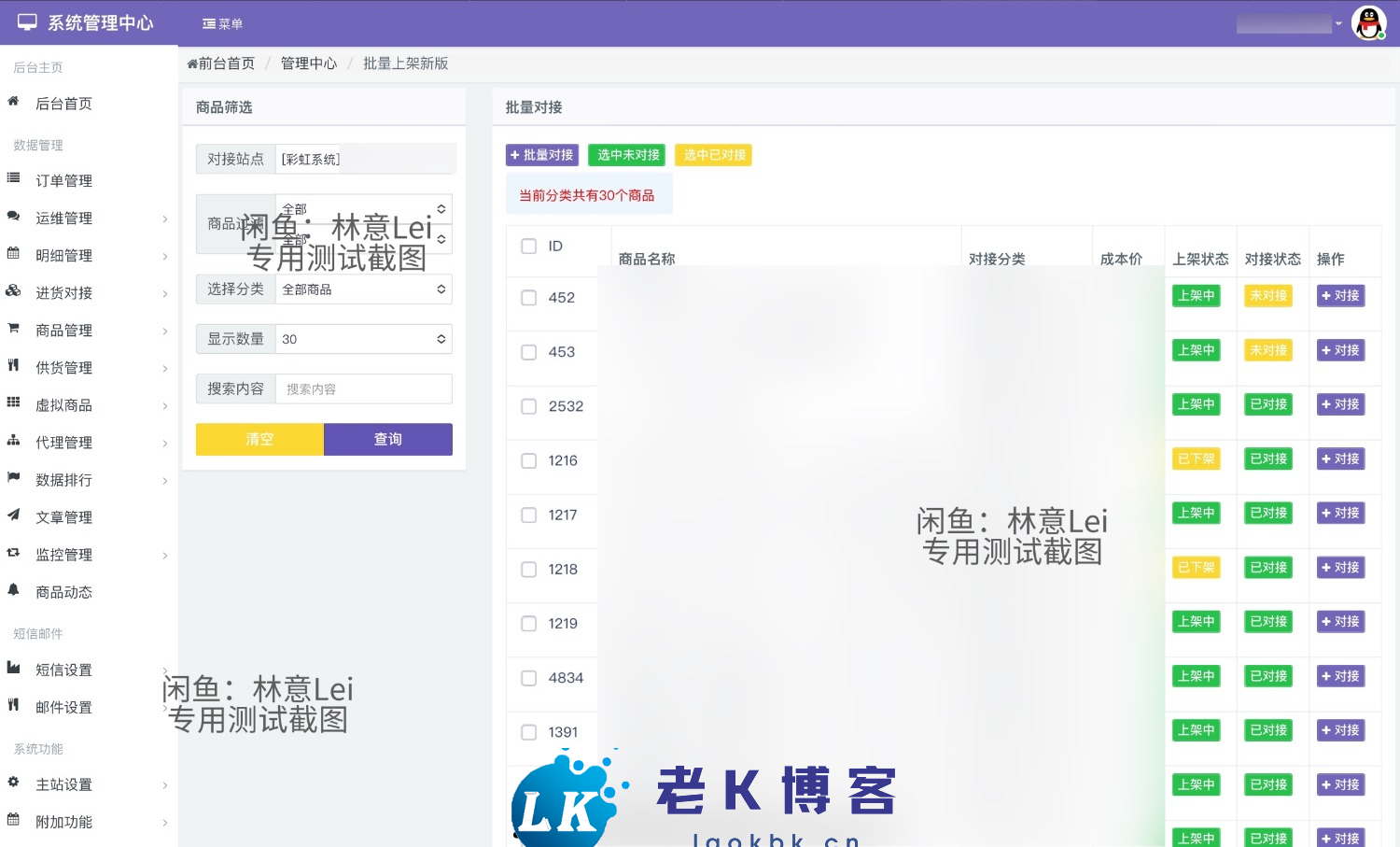Click the home icon beside 后台首页
Screen dimensions: 1400x847
(13, 102)
